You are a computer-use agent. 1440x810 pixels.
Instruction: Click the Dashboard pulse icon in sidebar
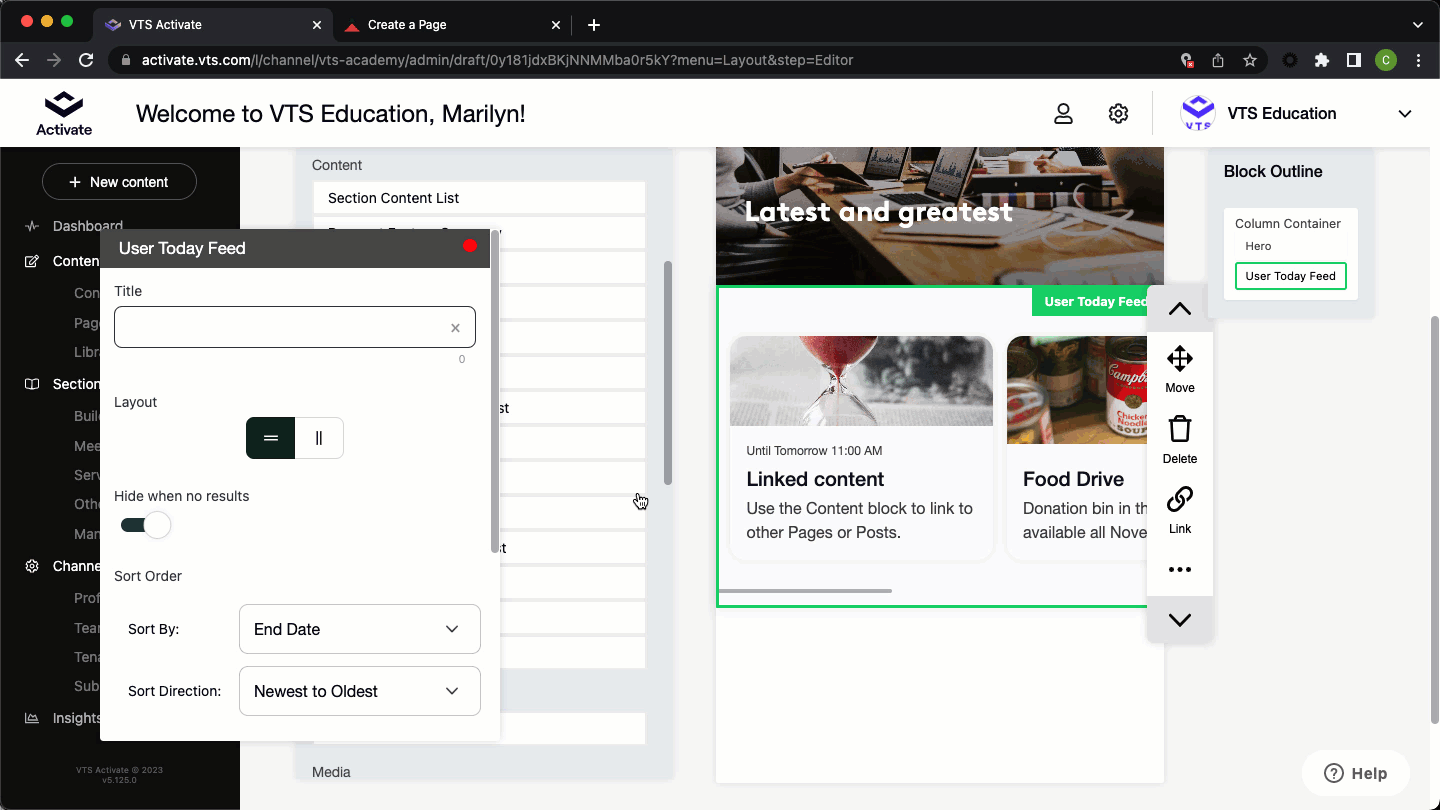32,226
